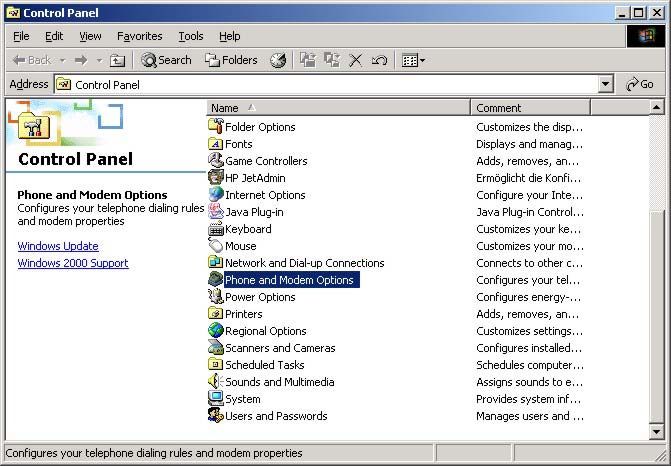The height and width of the screenshot is (466, 671).
Task: Click the Move To toolbar icon
Action: coord(308,60)
